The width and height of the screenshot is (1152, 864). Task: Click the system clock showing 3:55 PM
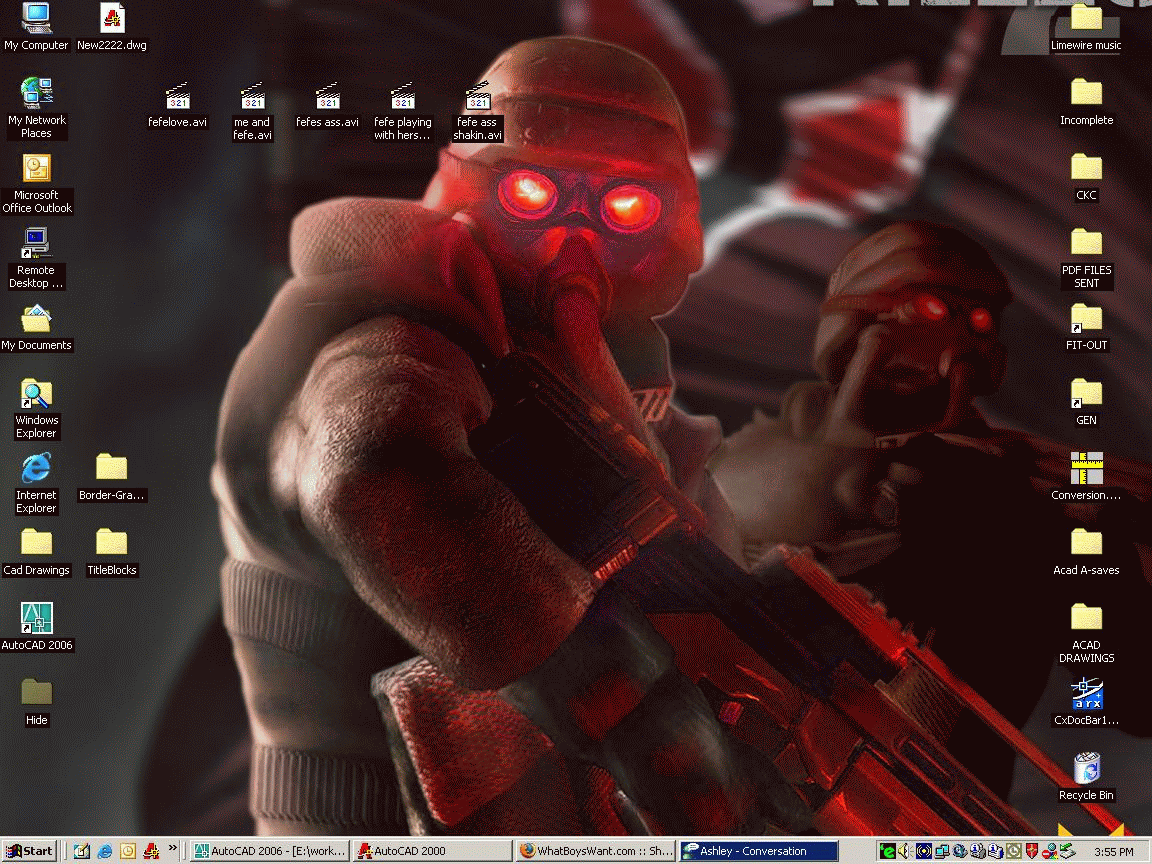[1113, 852]
